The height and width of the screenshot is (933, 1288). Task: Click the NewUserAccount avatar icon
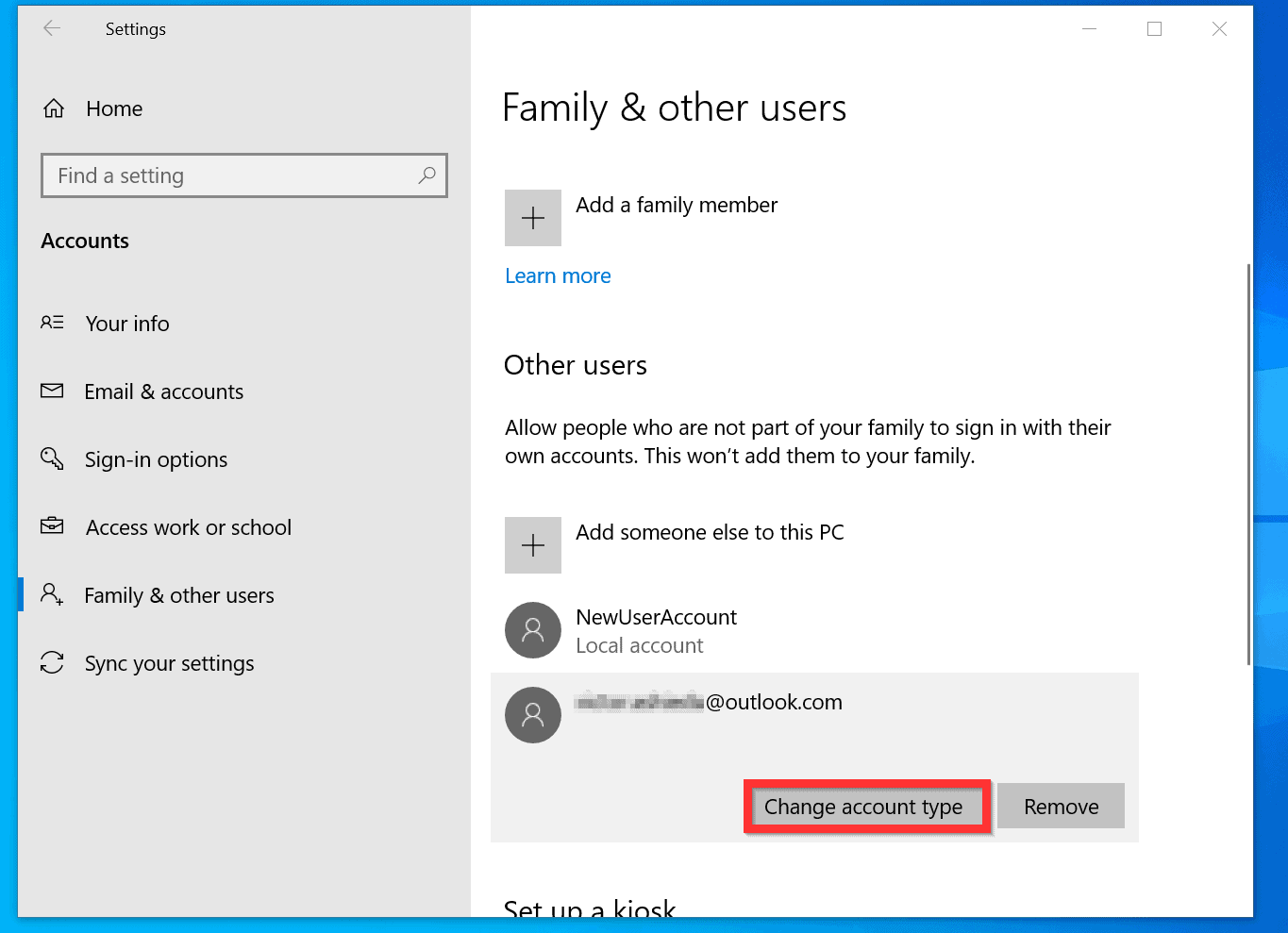click(533, 630)
